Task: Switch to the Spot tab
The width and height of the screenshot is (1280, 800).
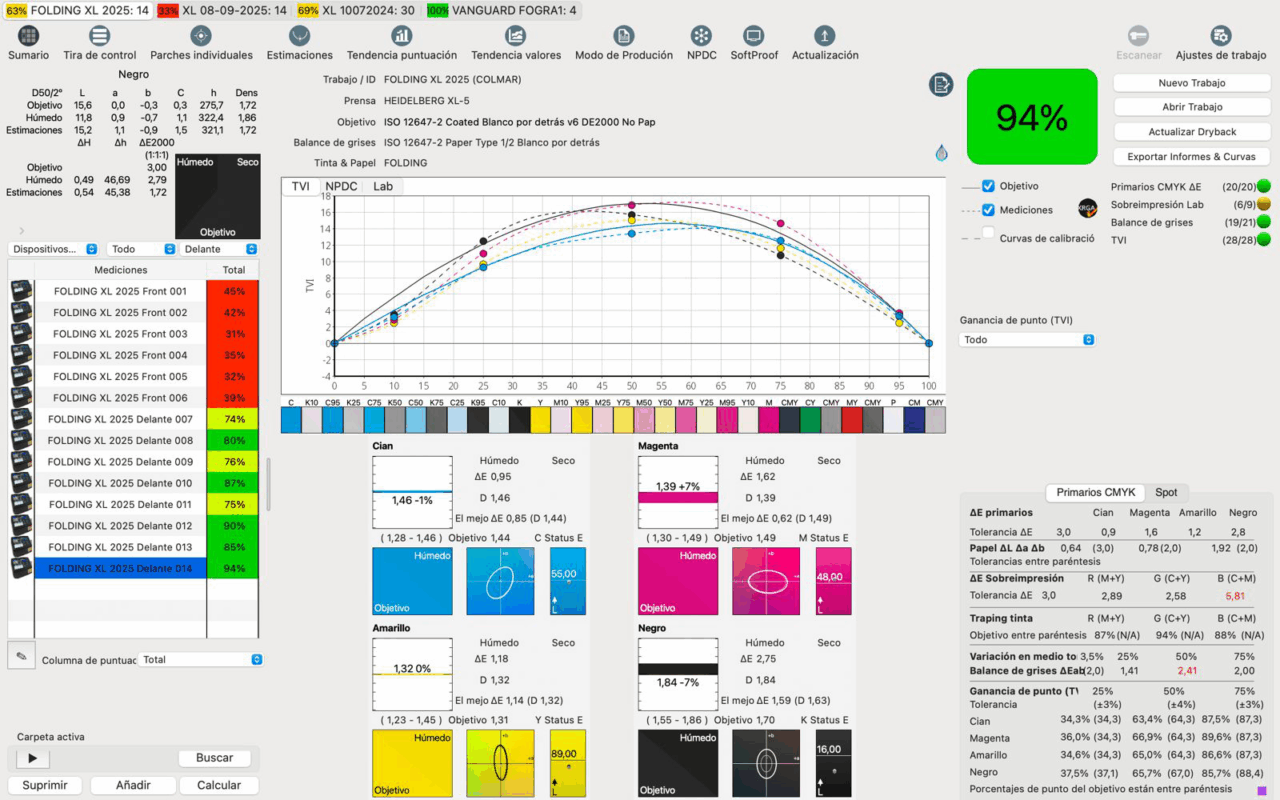Action: click(x=1166, y=492)
